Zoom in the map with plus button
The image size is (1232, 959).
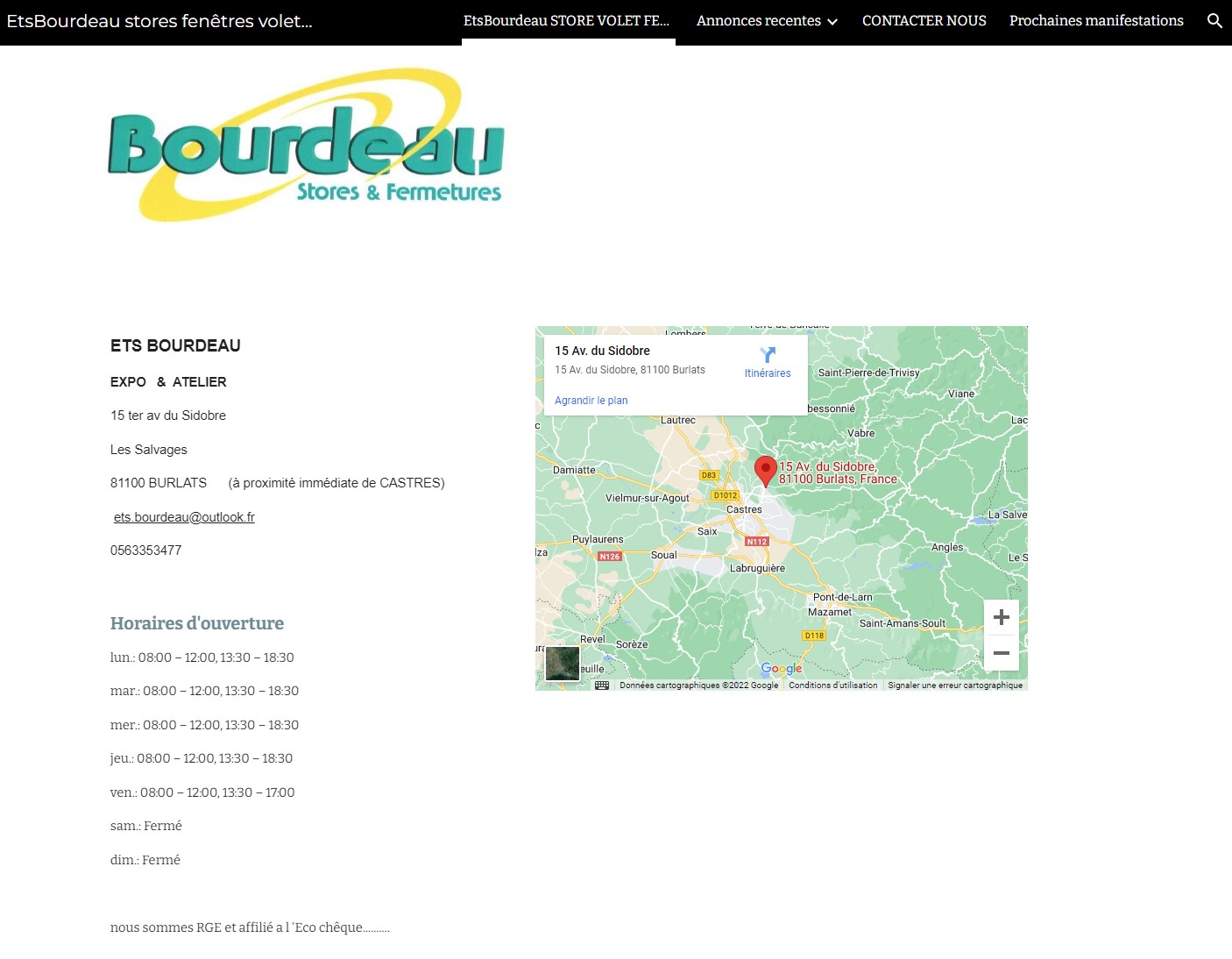(1002, 617)
